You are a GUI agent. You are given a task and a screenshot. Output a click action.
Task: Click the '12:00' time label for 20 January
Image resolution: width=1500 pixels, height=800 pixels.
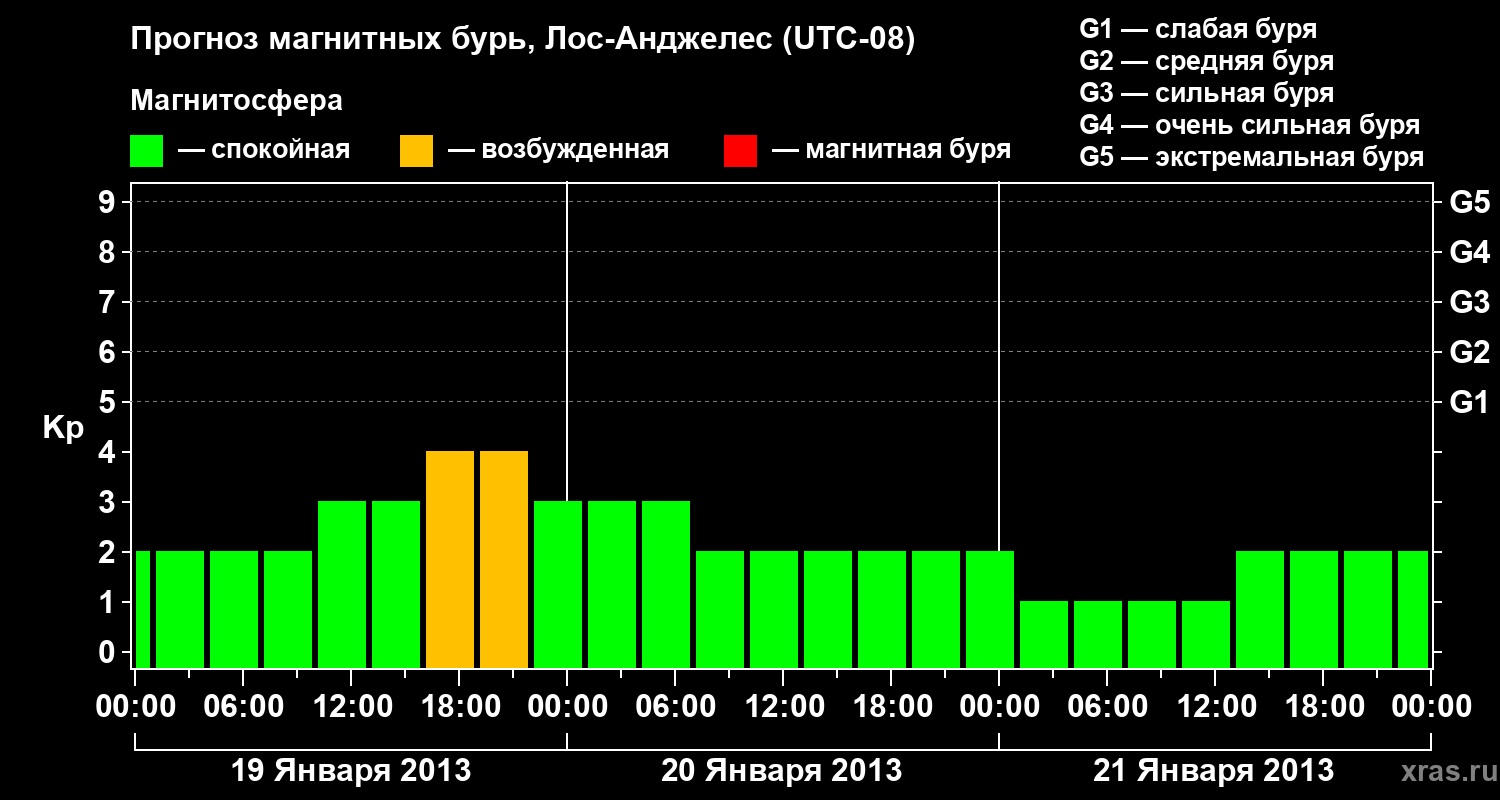(x=783, y=706)
